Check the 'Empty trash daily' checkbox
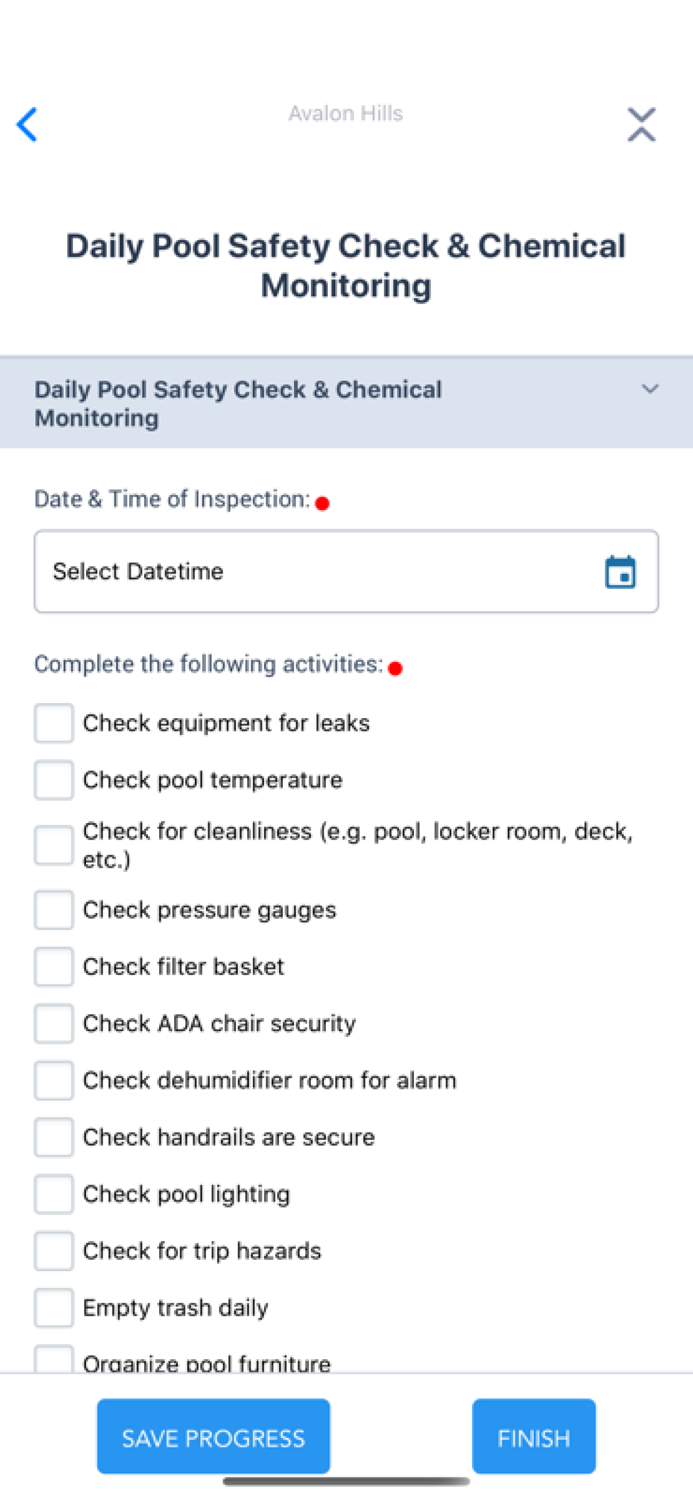Viewport: 693px width, 1500px height. click(53, 1307)
